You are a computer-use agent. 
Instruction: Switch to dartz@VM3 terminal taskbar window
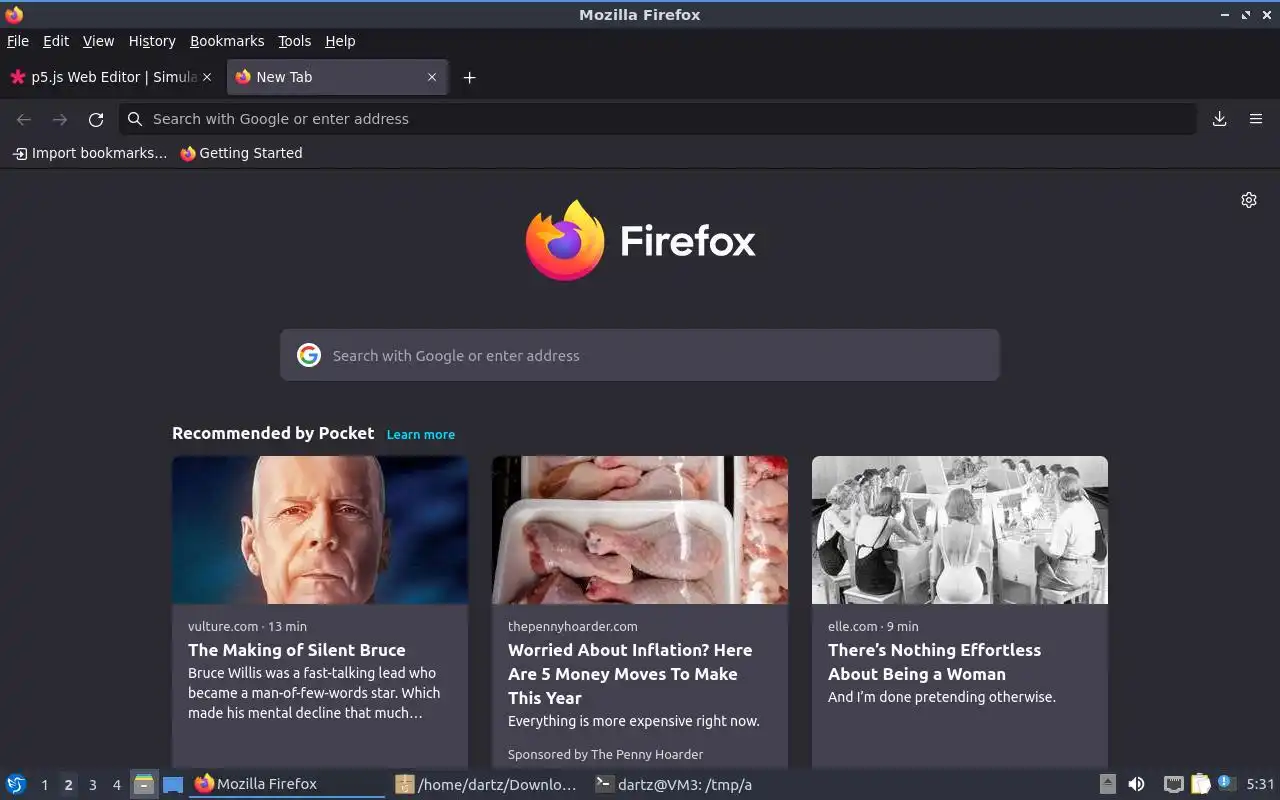pos(688,785)
